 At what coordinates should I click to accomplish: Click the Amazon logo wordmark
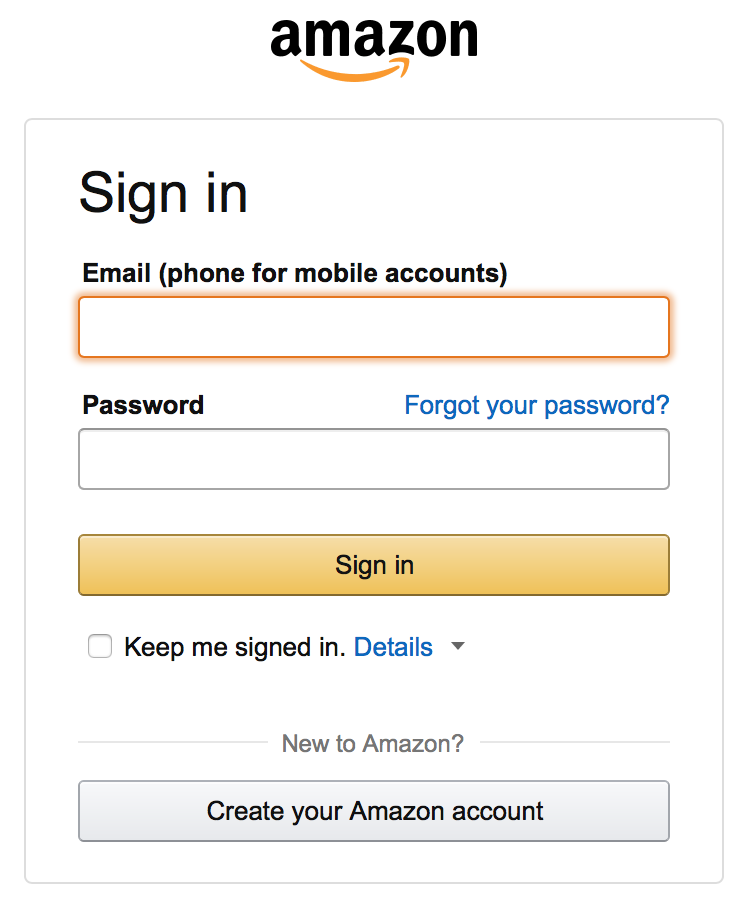pyautogui.click(x=373, y=38)
